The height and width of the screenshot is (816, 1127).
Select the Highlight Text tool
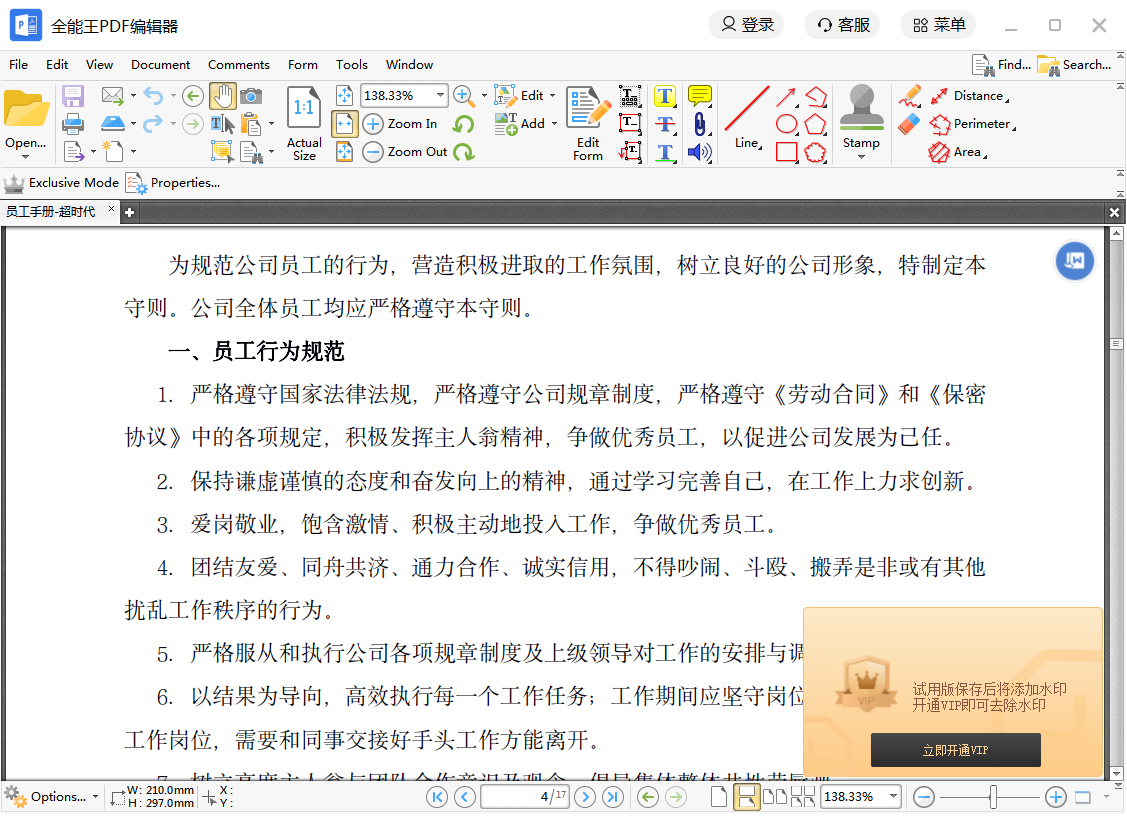[x=665, y=97]
